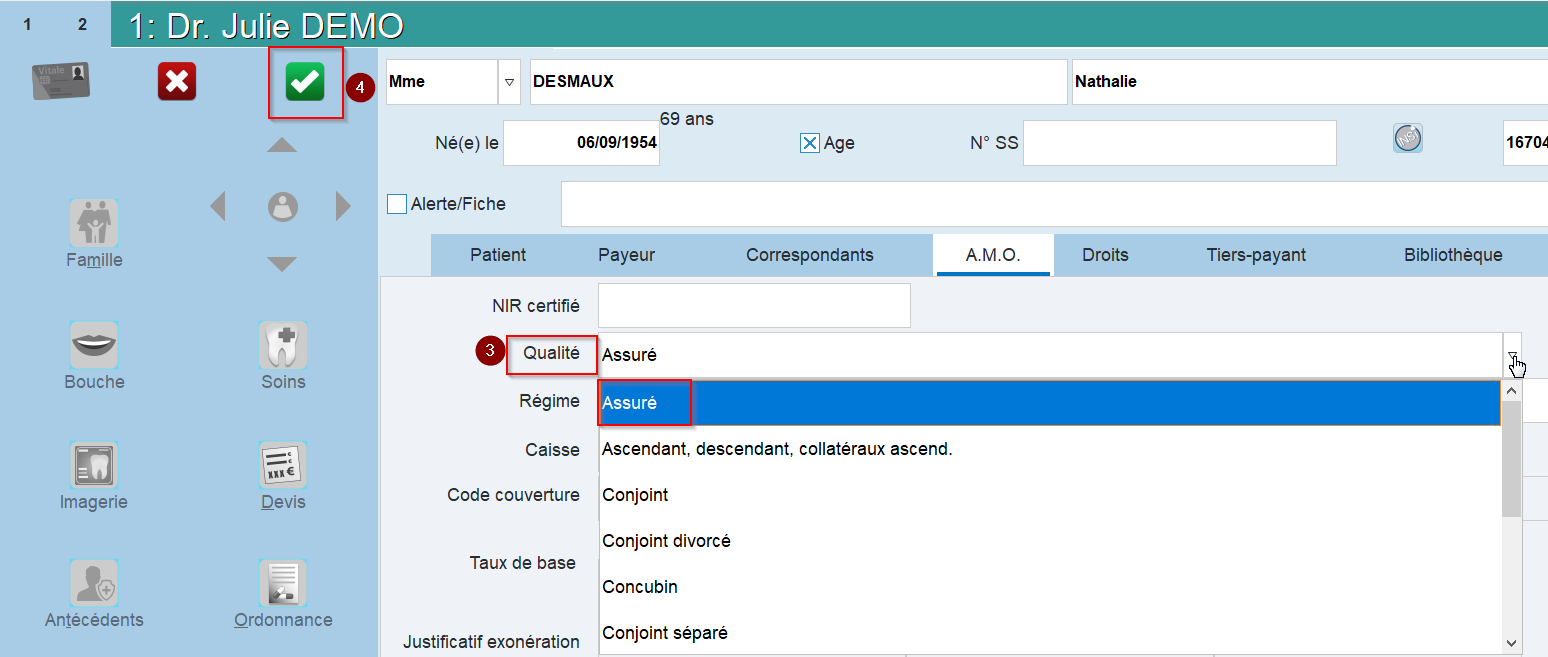Click the DESMAUX last name field

(x=798, y=82)
